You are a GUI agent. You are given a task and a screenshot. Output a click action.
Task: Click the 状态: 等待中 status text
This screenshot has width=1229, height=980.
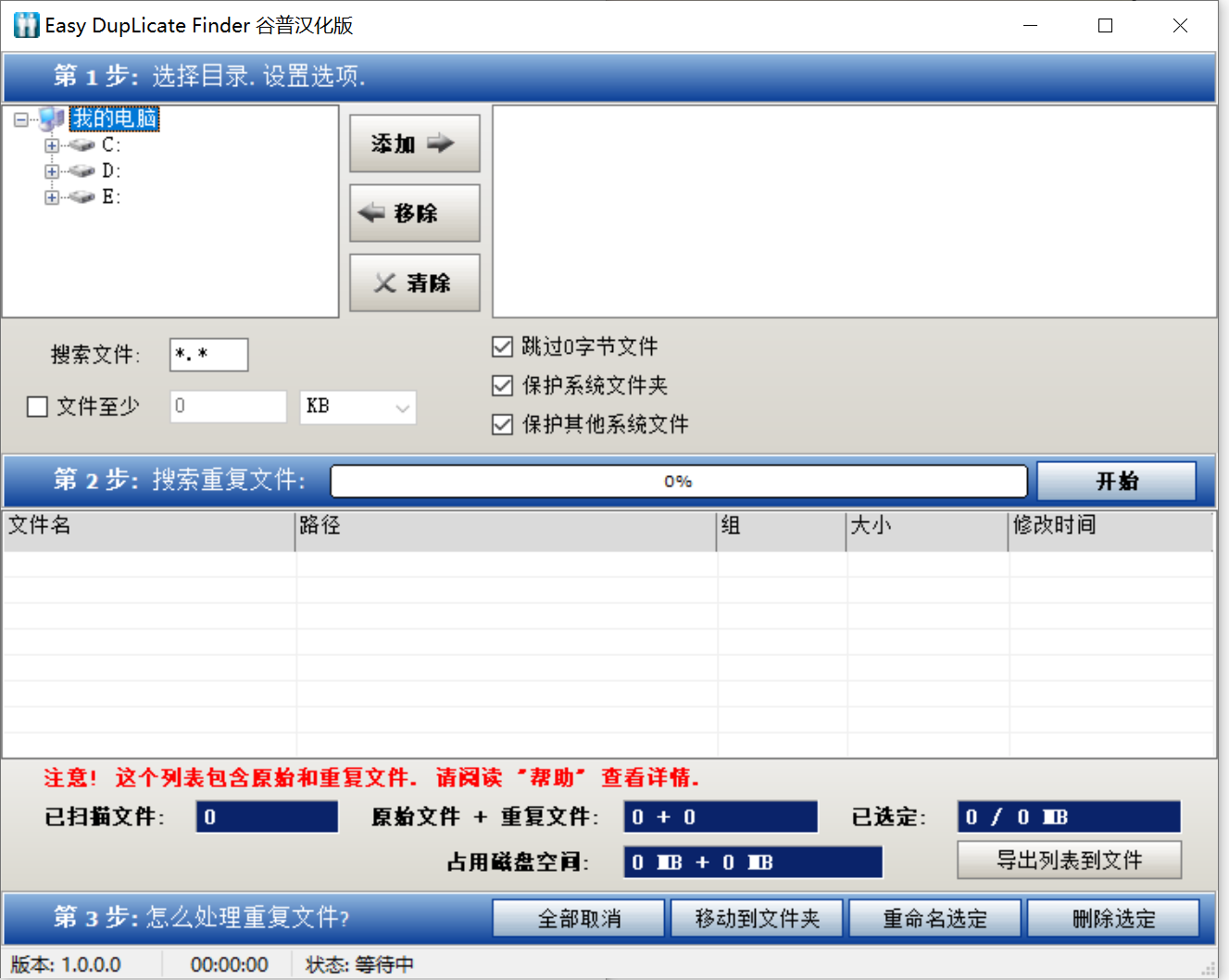pos(359,965)
